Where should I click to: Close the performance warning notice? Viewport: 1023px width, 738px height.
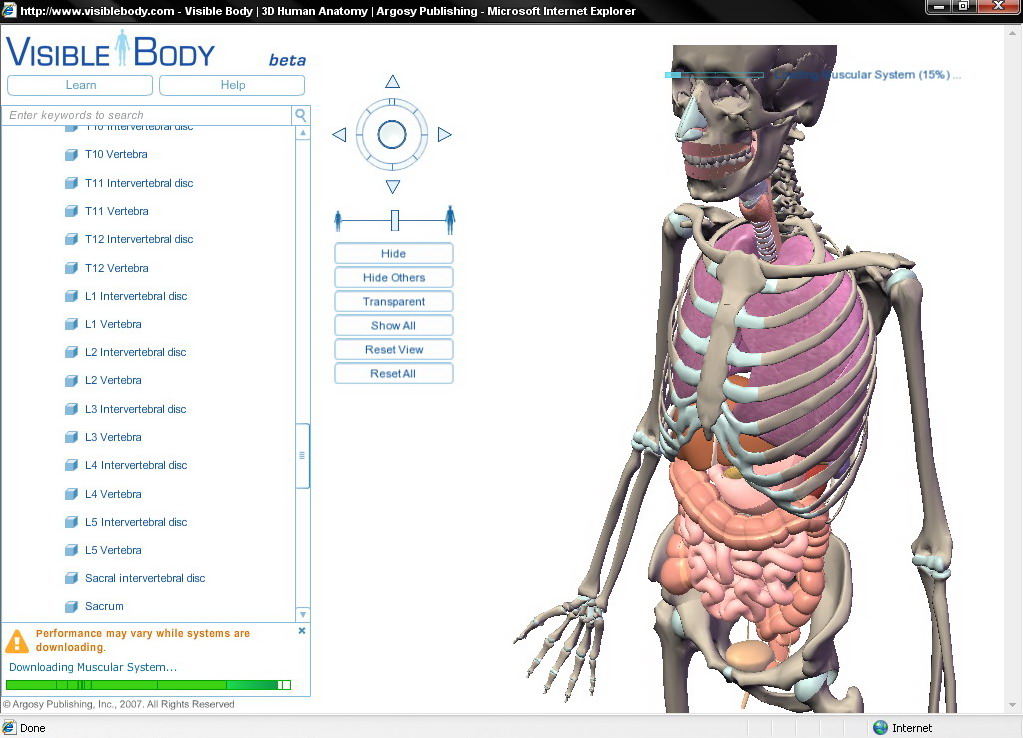301,631
